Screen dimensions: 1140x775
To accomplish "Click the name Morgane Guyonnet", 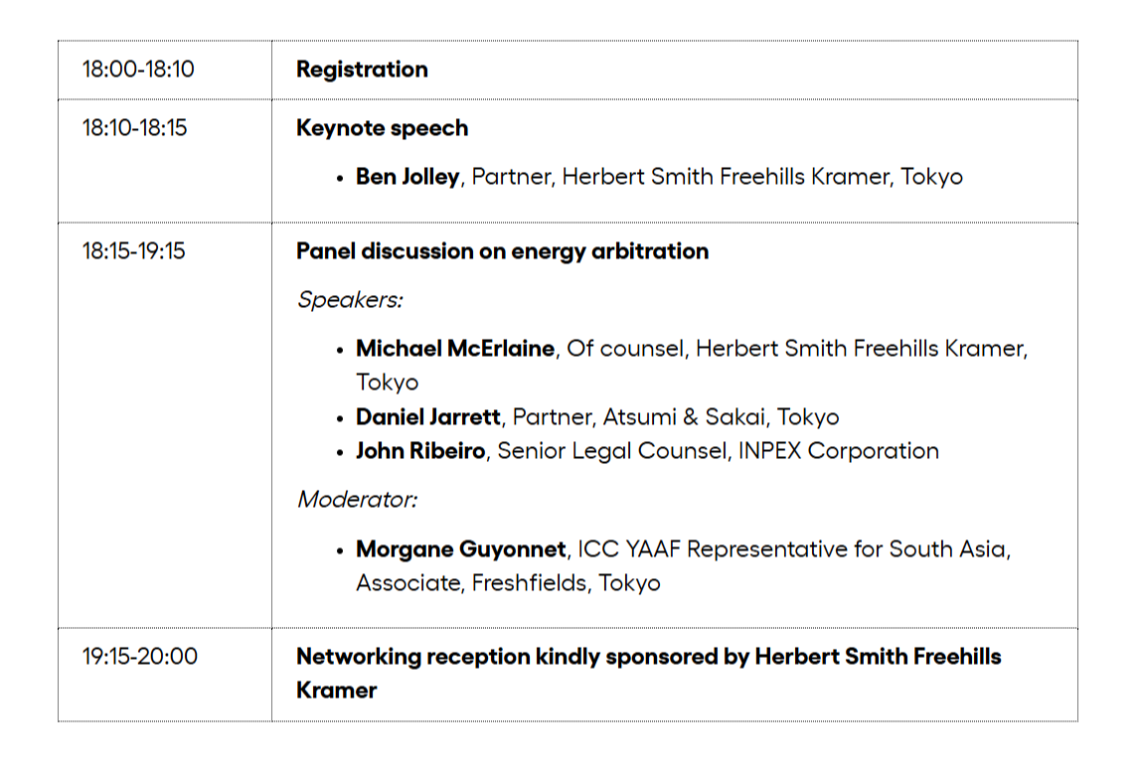I will (462, 550).
